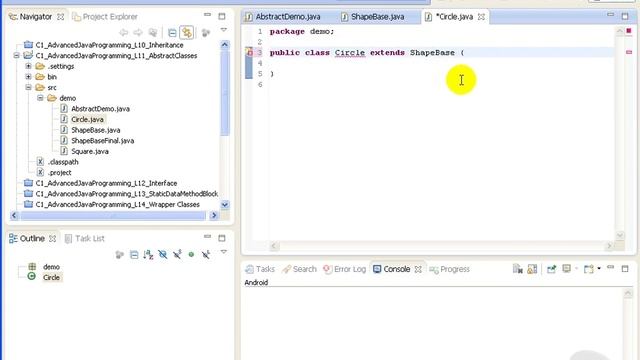640x360 pixels.
Task: Click Focus on Active Task icon in Navigator toolbar
Action: coord(206,32)
